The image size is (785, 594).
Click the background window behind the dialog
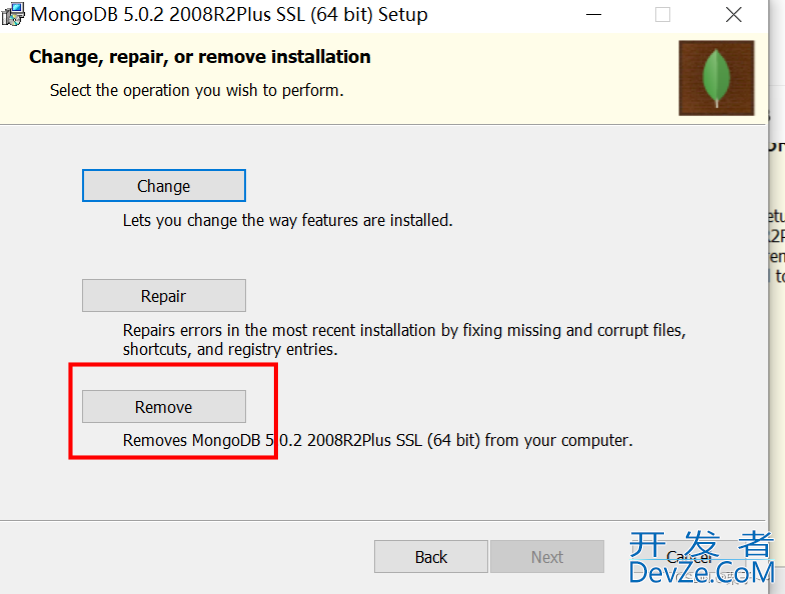(x=777, y=301)
